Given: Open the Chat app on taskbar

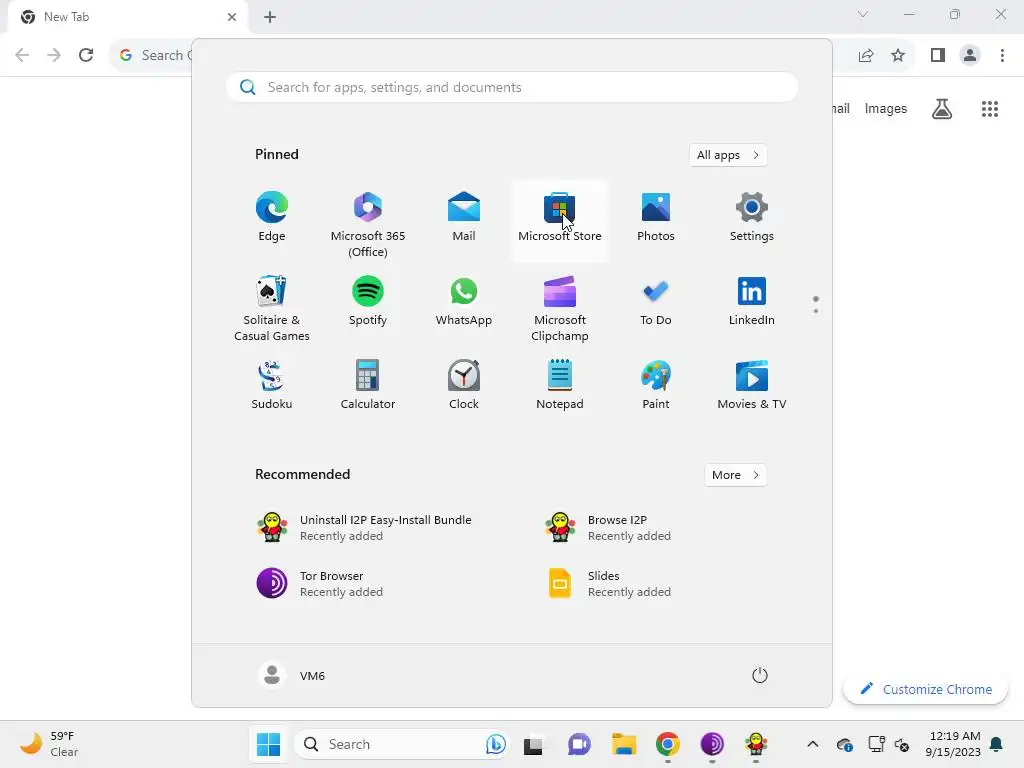Looking at the screenshot, I should coord(579,744).
